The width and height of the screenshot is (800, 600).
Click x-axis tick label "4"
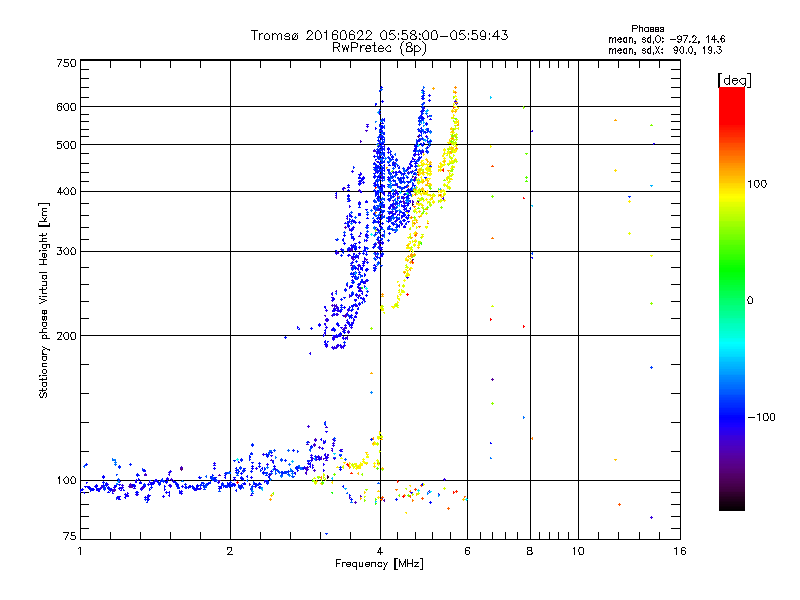pyautogui.click(x=380, y=551)
